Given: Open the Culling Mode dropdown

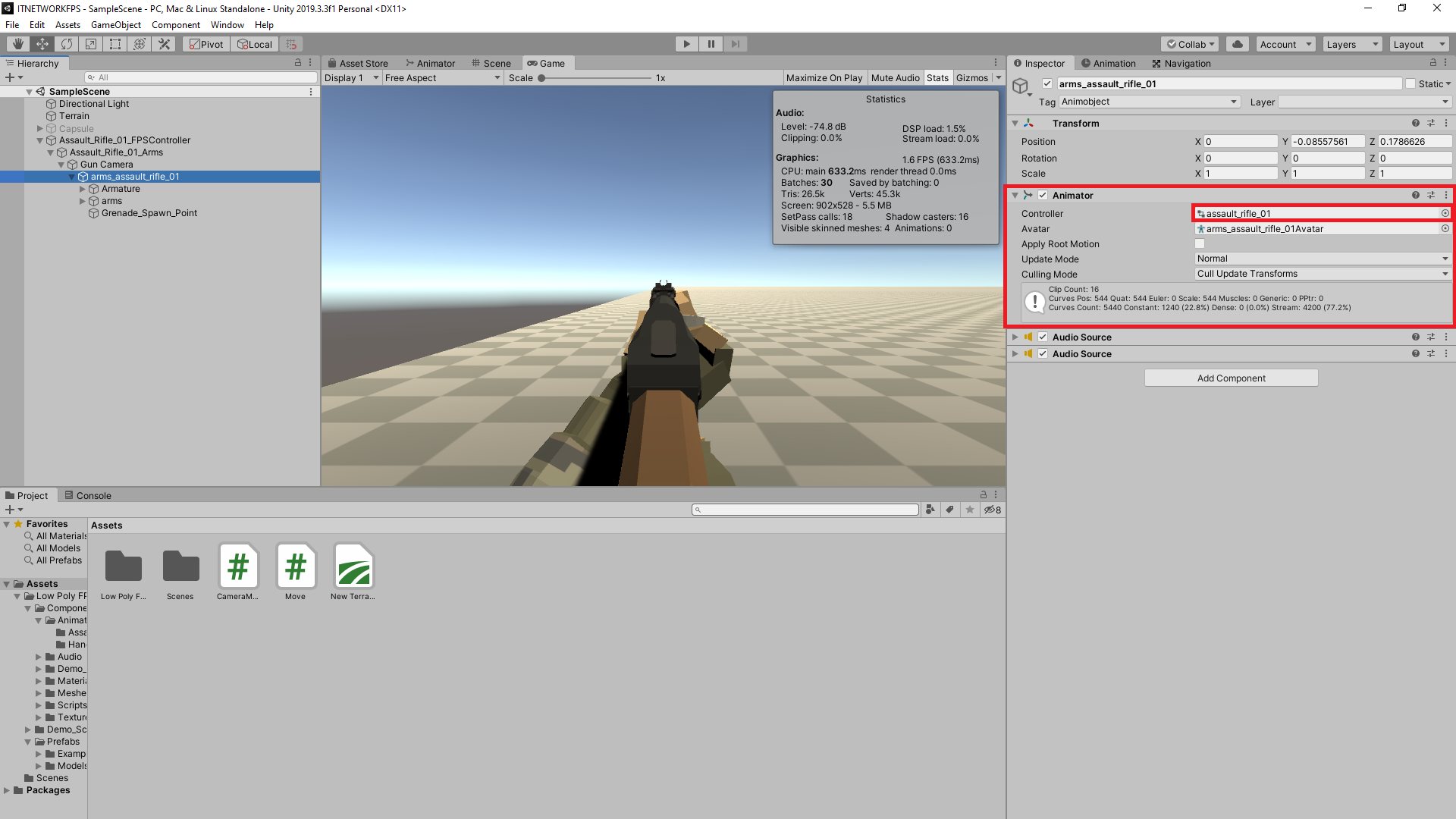Looking at the screenshot, I should coord(1321,274).
